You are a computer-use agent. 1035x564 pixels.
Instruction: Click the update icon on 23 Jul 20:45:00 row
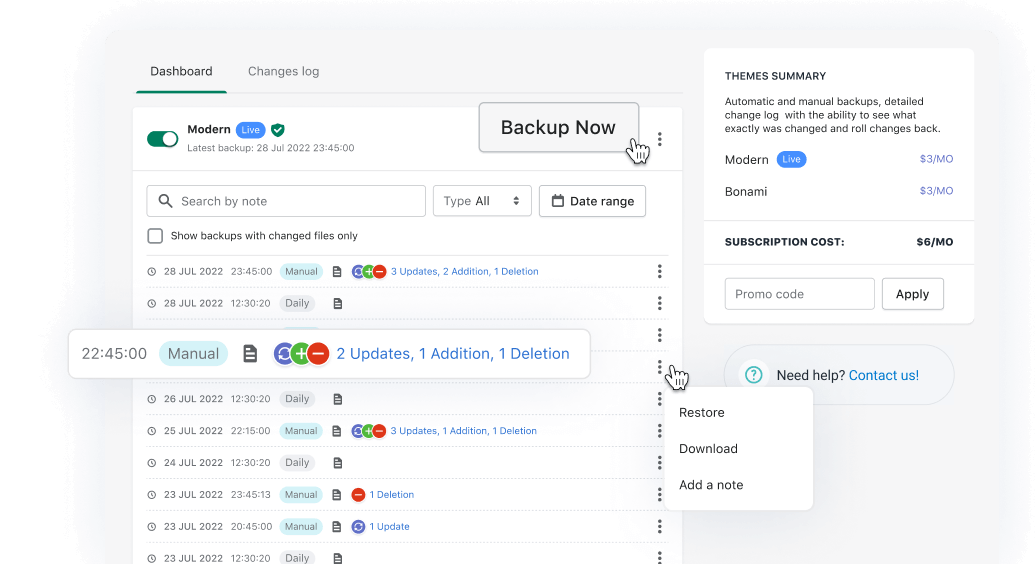pos(358,527)
